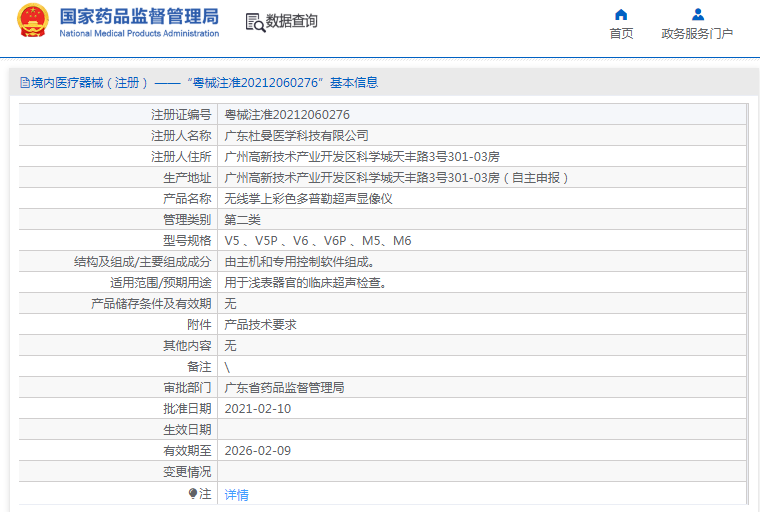Click the document icon before 境内医疗器械
760x512 pixels.
coord(25,83)
